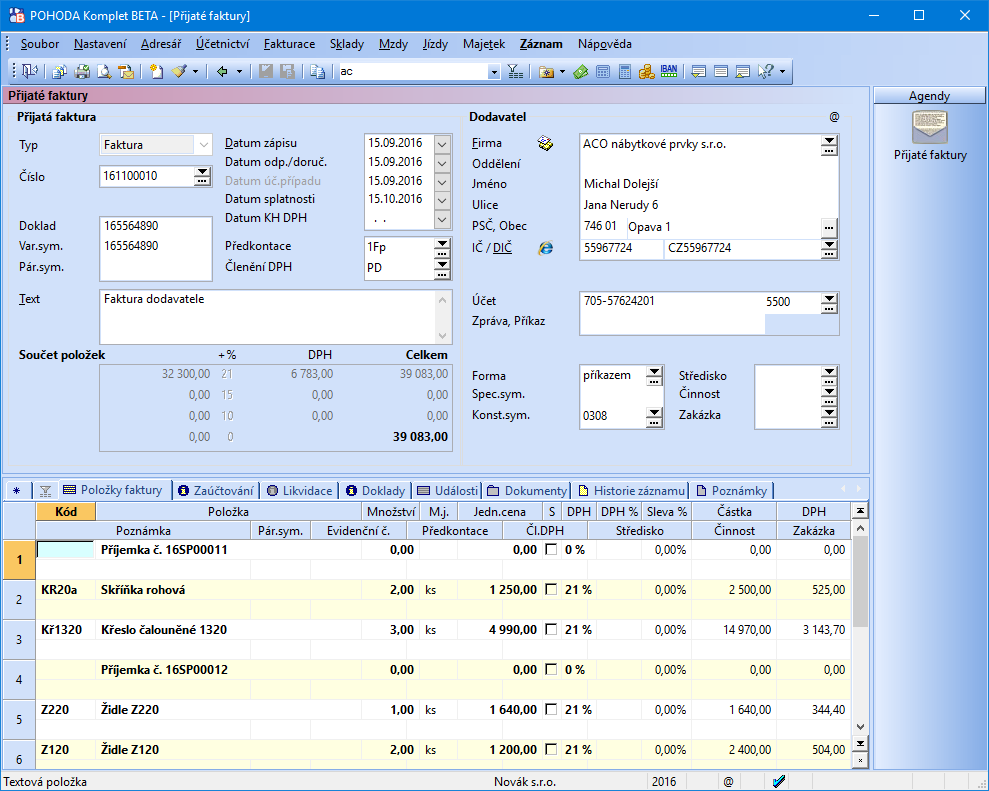Click the exit door toolbar icon
The image size is (989, 791).
pyautogui.click(x=30, y=71)
